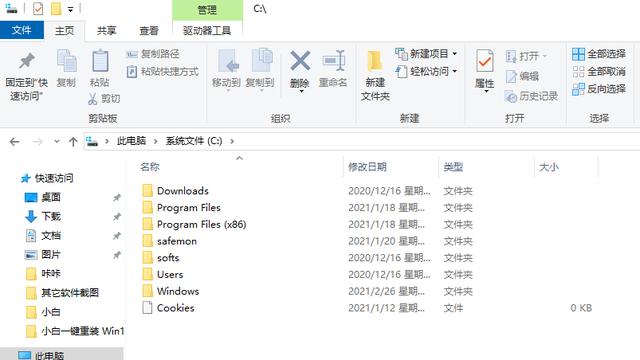Viewport: 640px width, 360px height.
Task: Click the Up one level arrow
Action: point(73,142)
